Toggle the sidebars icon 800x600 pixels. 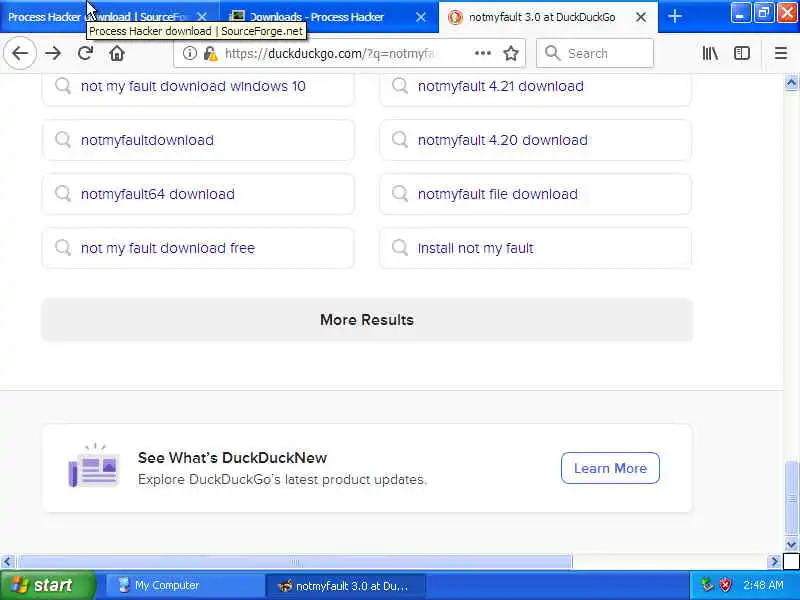pos(742,53)
